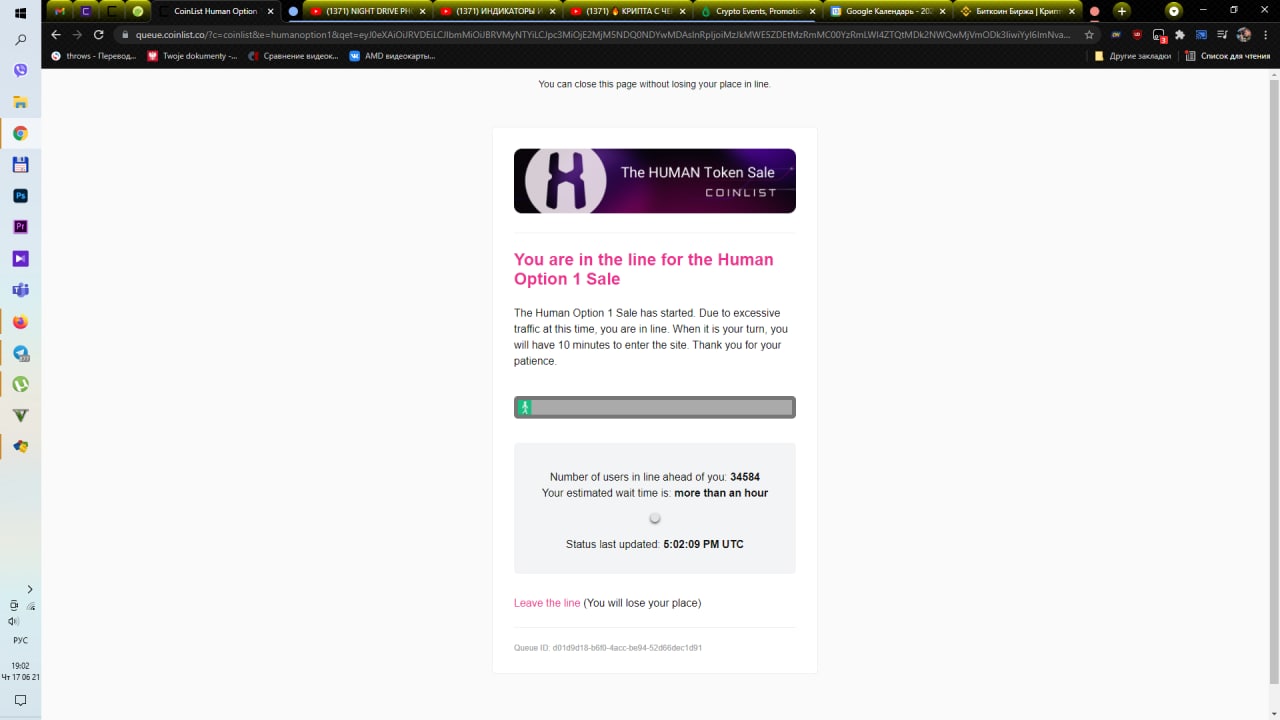Bookmark this page with star icon
This screenshot has width=1280, height=720.
(1089, 34)
